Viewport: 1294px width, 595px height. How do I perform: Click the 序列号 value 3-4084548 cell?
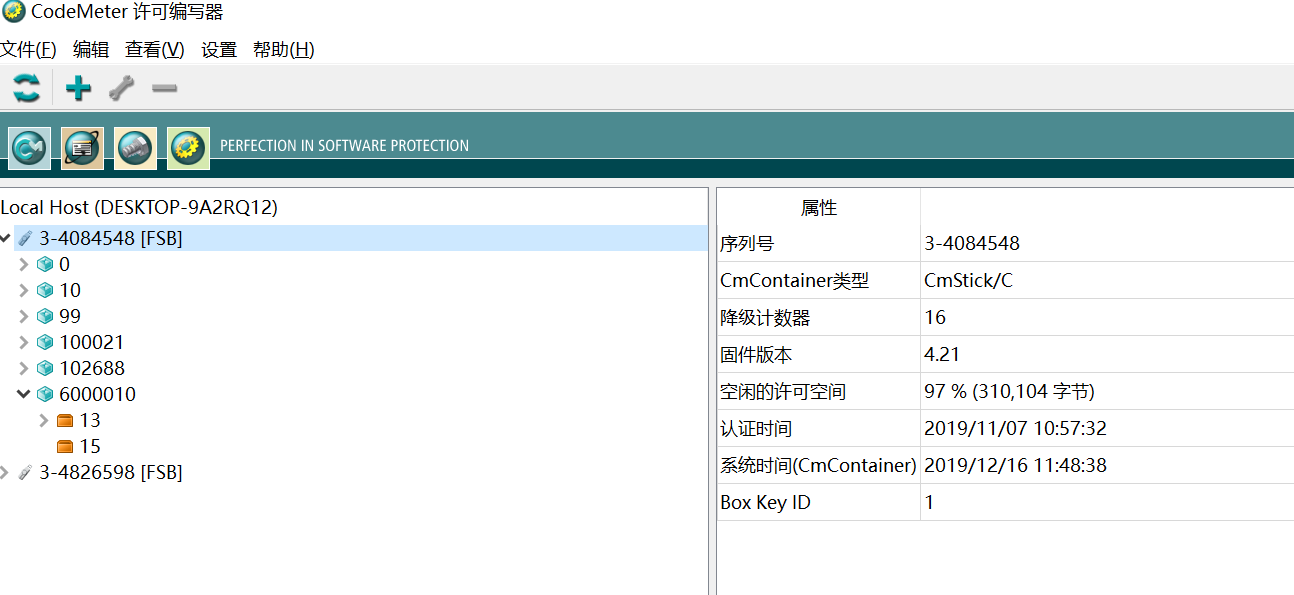coord(1107,243)
